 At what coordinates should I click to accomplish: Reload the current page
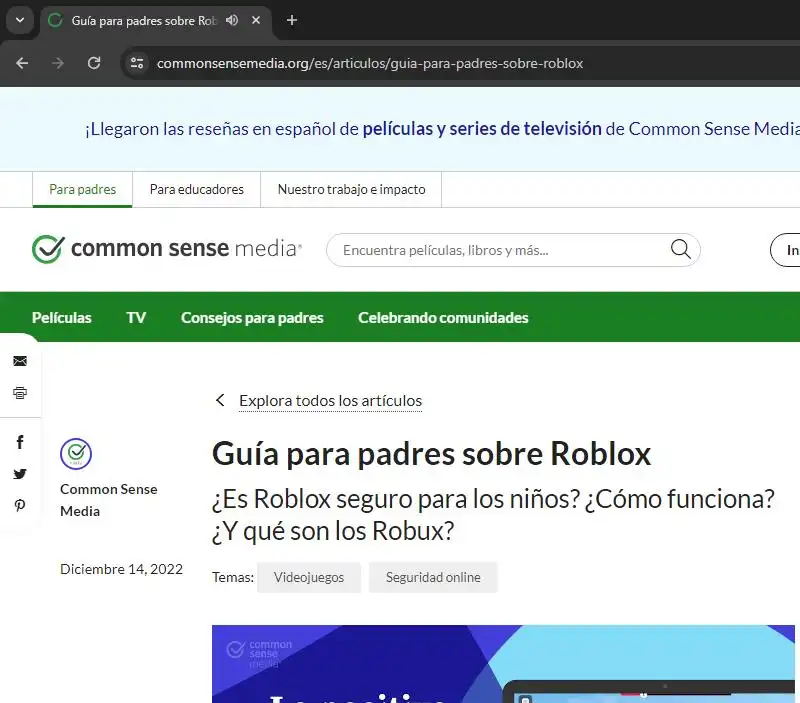tap(94, 63)
